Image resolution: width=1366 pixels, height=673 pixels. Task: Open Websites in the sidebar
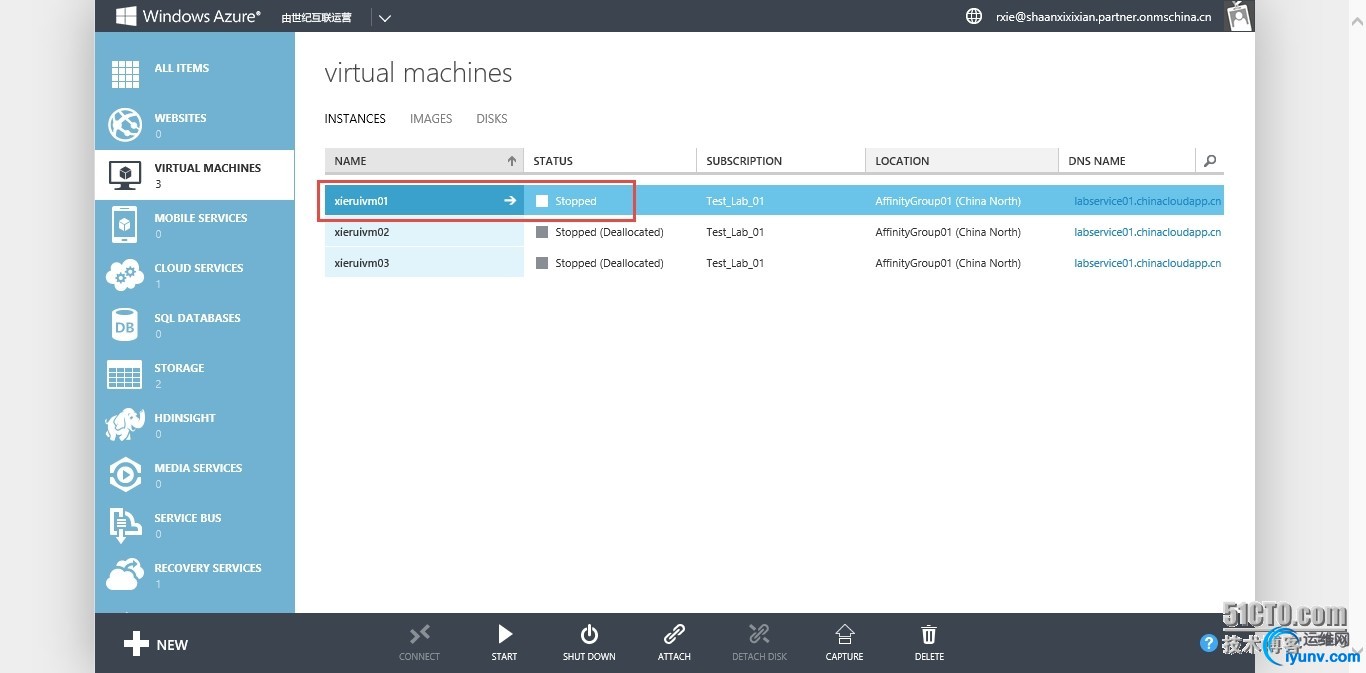[195, 125]
